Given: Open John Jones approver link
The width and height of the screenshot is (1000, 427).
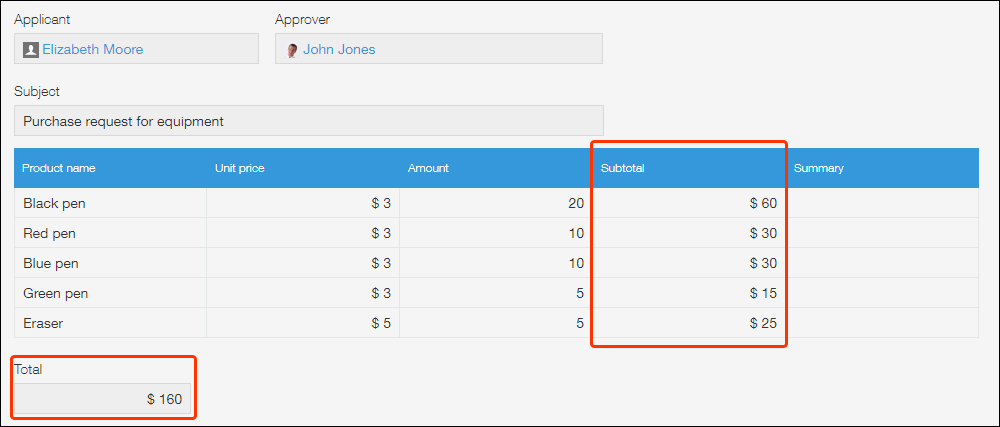Looking at the screenshot, I should point(339,49).
